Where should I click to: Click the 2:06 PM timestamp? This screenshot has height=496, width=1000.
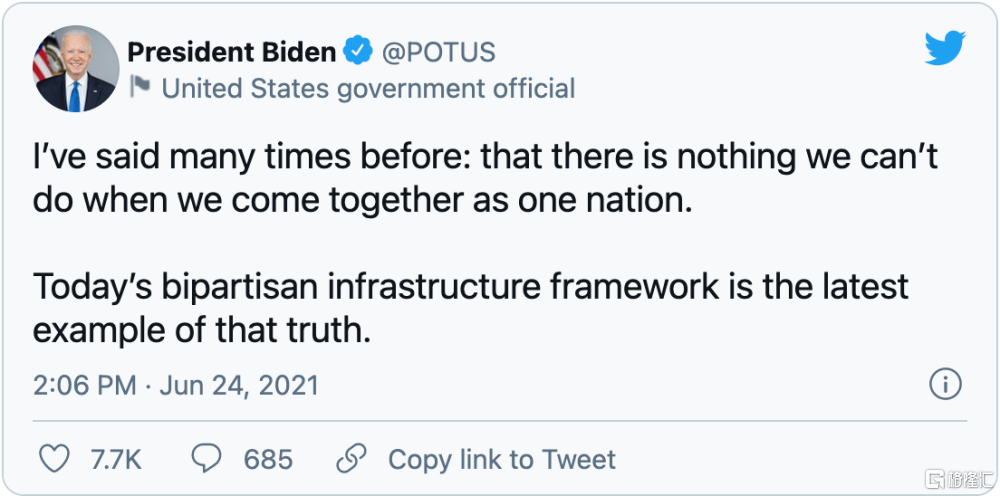[83, 385]
